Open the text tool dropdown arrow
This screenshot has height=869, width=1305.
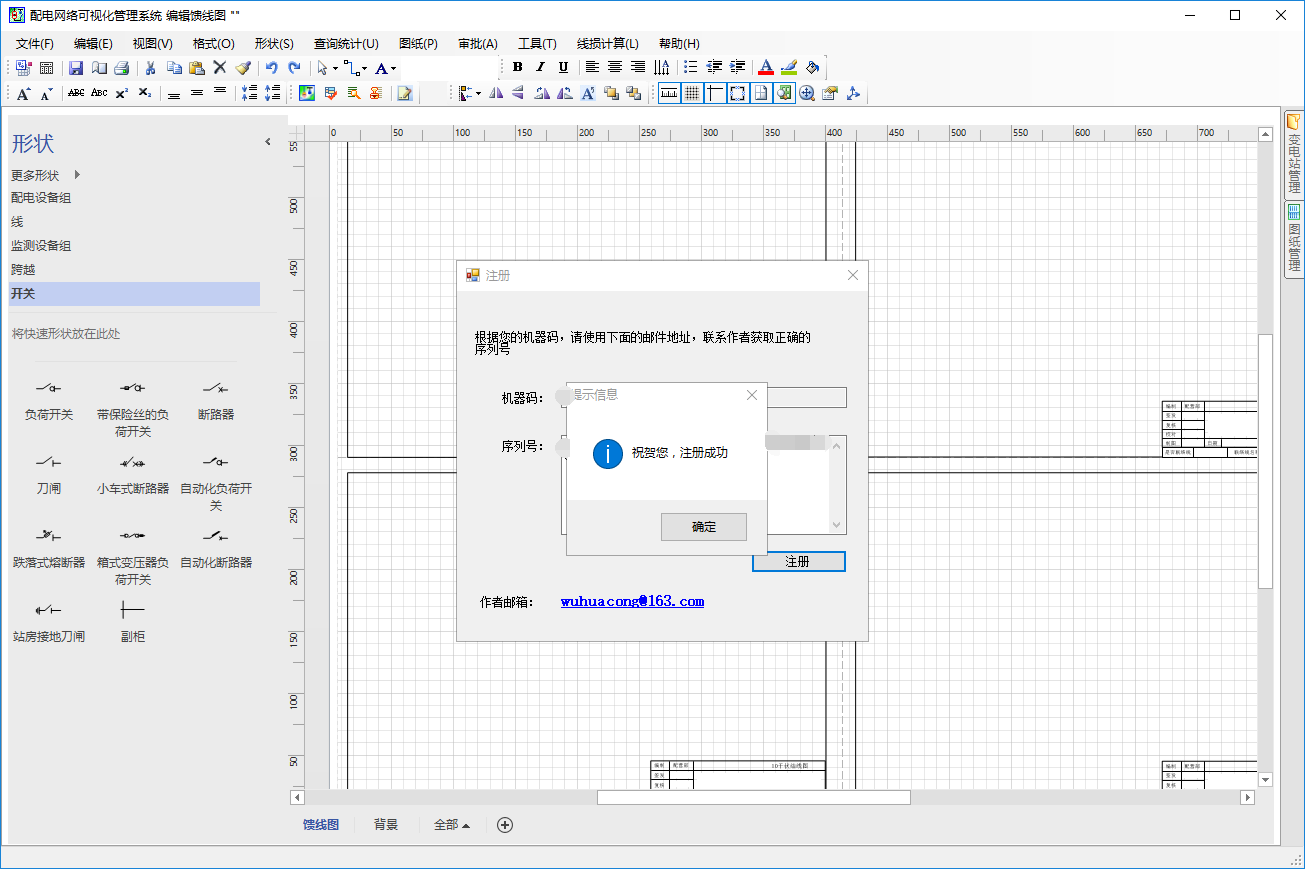coord(394,69)
